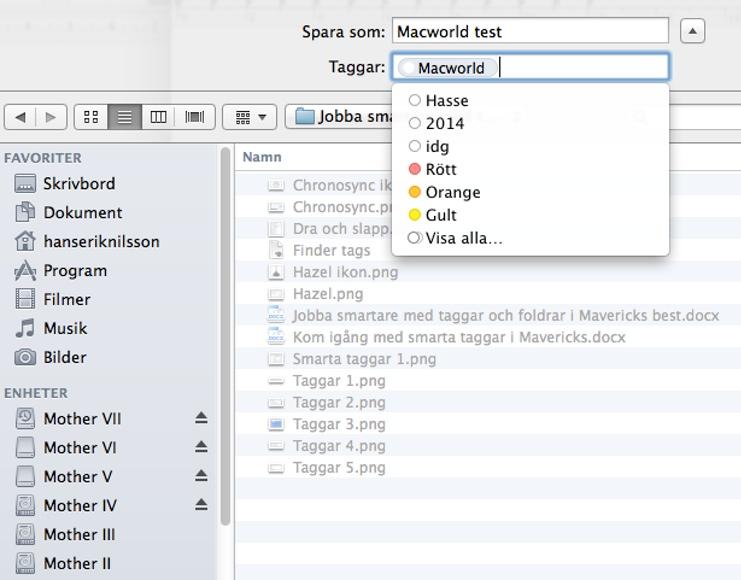
Task: Click the forward navigation arrow
Action: pos(49,117)
